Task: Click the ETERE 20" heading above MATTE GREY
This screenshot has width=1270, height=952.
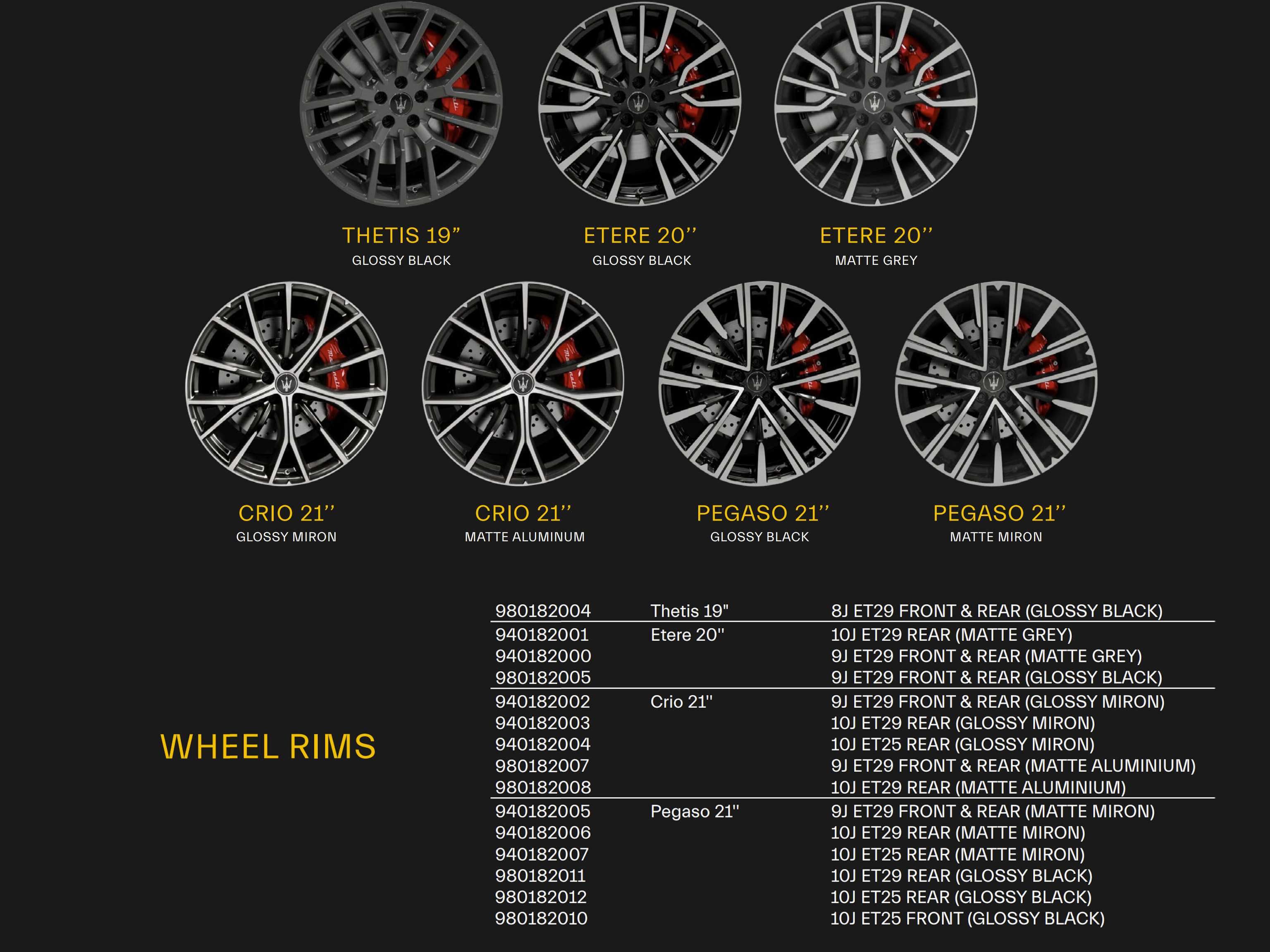Action: (x=877, y=236)
